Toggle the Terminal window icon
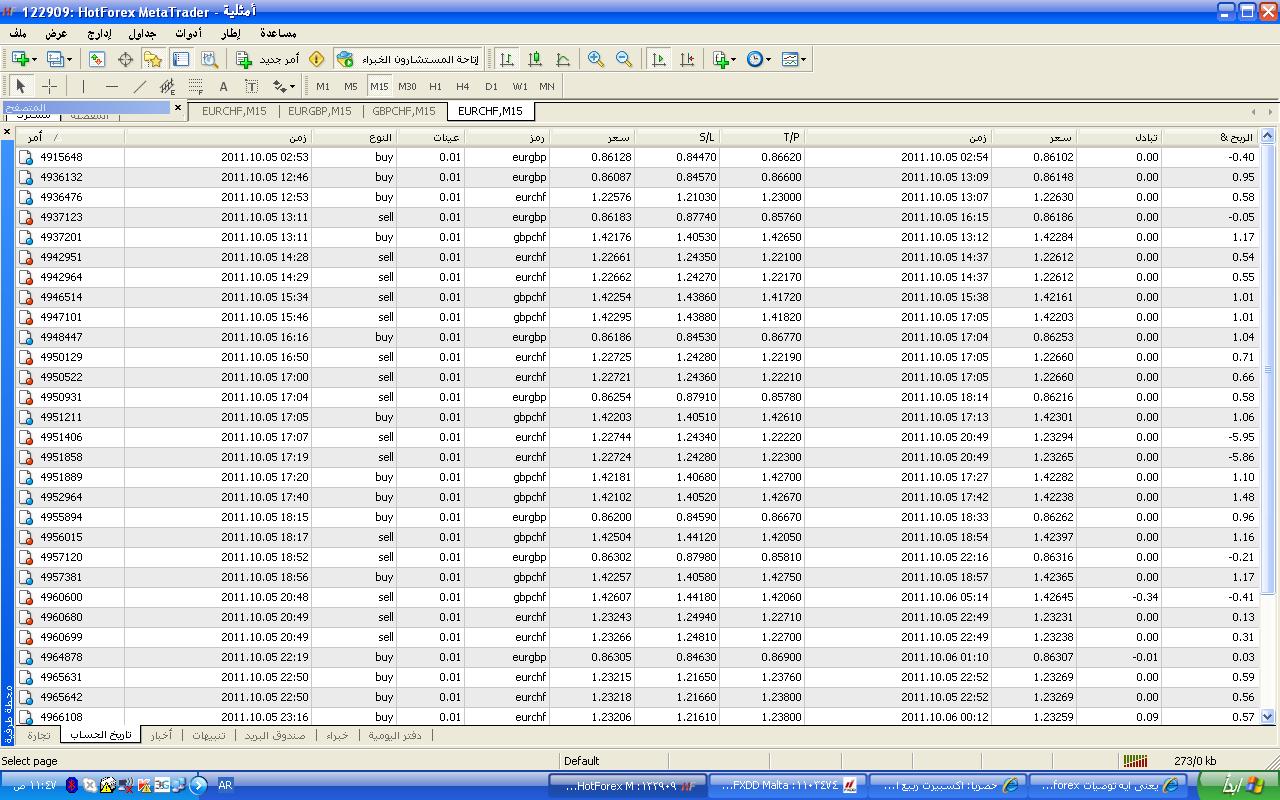This screenshot has height=800, width=1280. [181, 60]
